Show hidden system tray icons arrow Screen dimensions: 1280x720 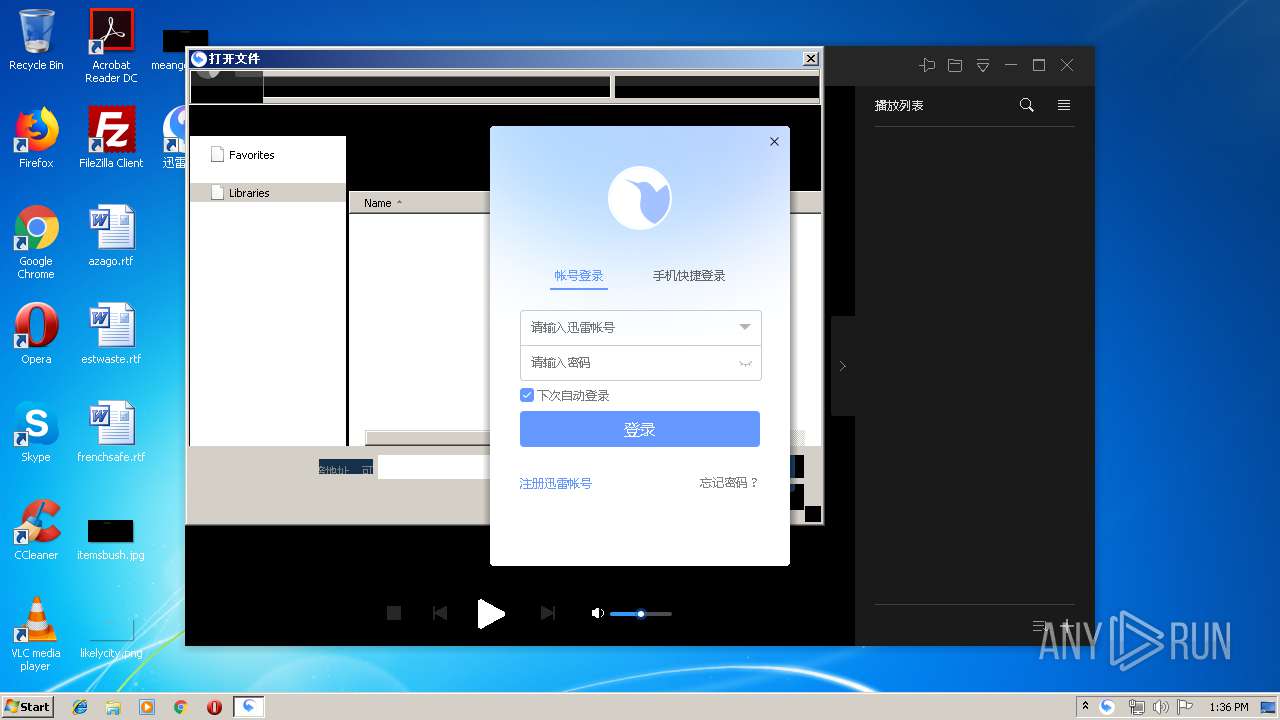click(x=1085, y=707)
